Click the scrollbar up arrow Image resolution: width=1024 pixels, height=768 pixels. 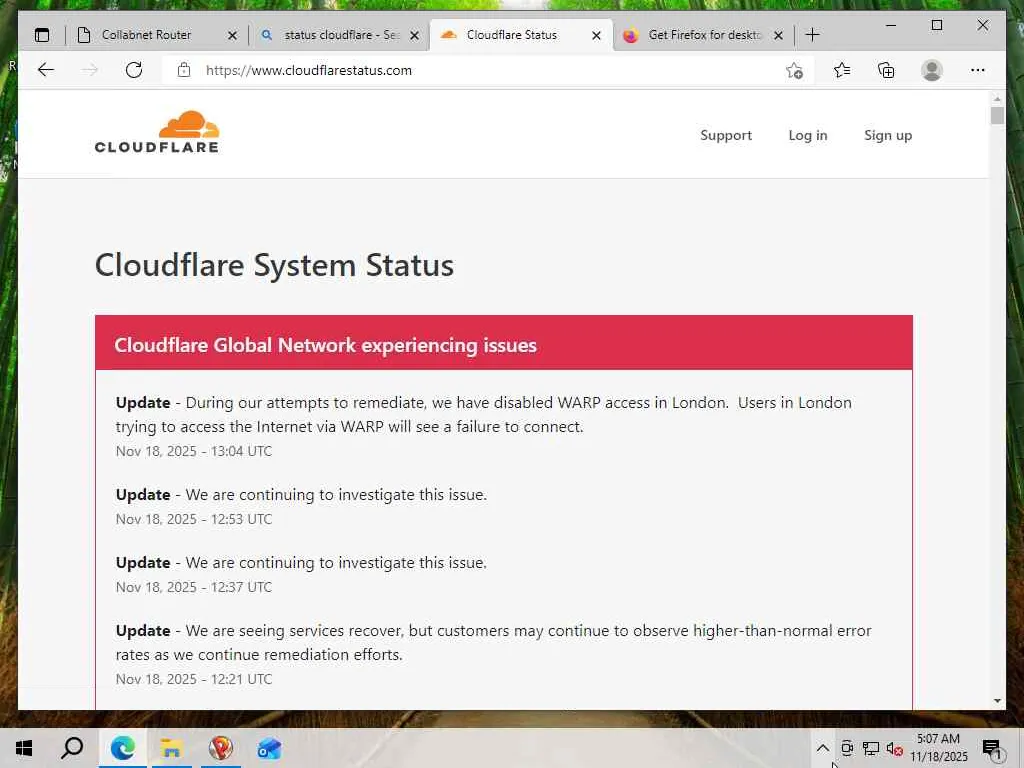(997, 99)
